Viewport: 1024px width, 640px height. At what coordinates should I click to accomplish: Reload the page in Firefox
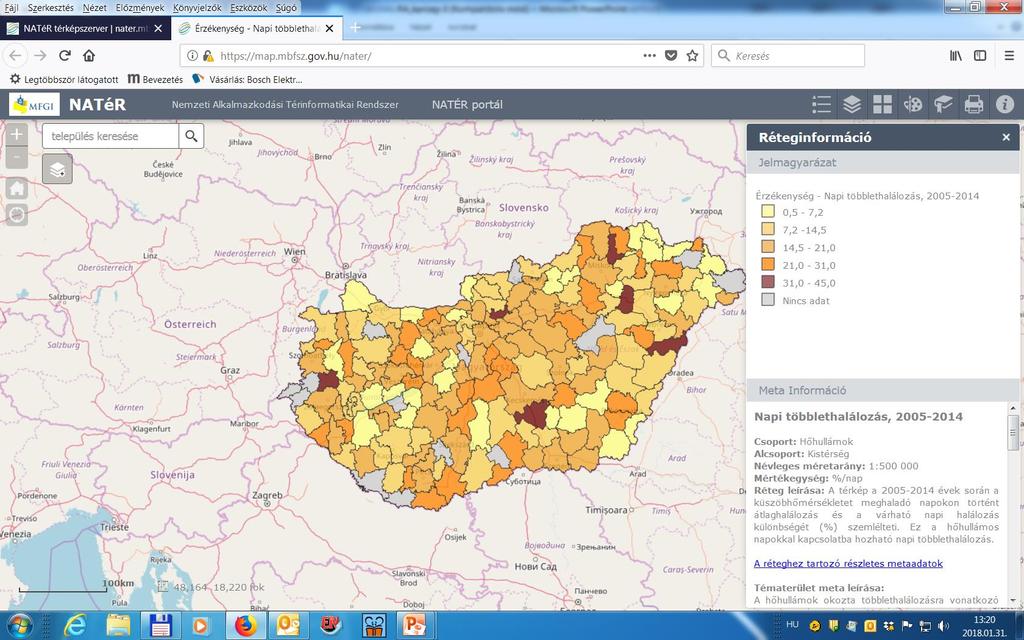click(65, 56)
